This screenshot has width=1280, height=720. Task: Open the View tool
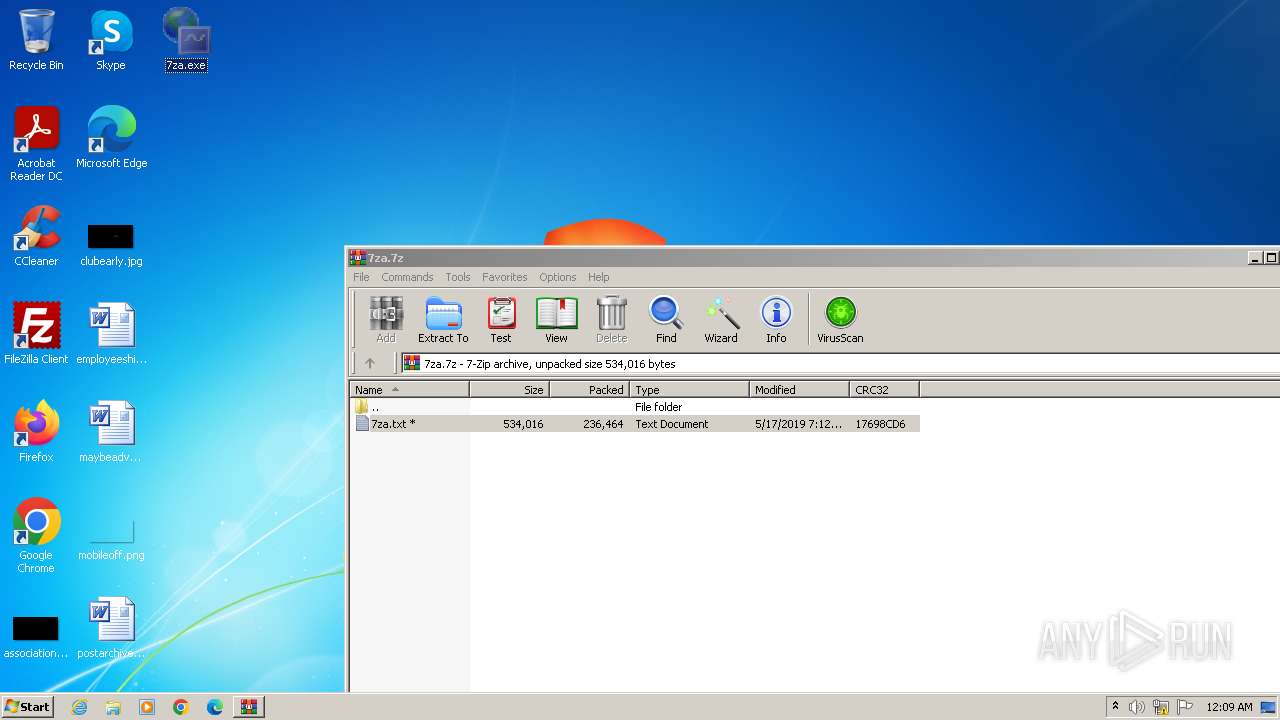(x=556, y=320)
